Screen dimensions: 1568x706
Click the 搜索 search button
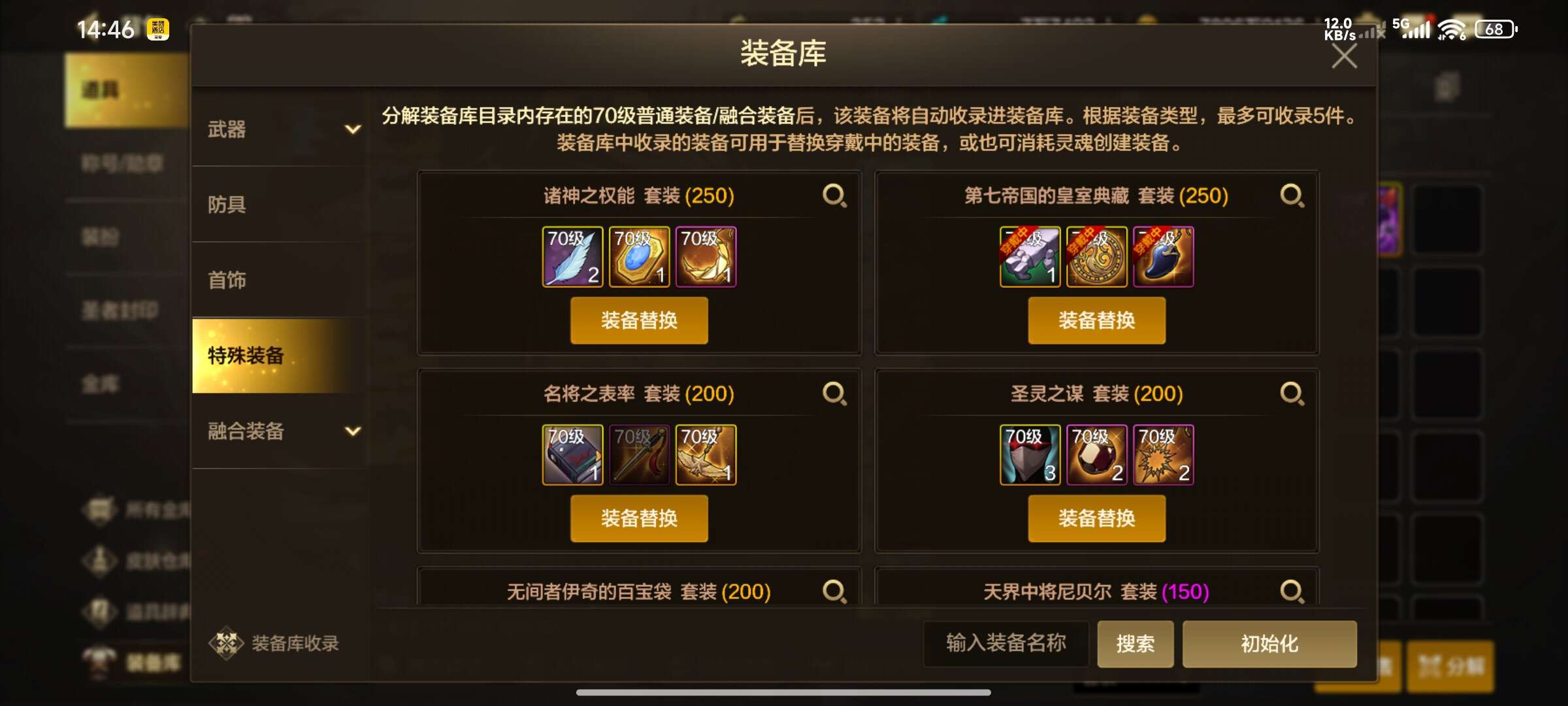click(1135, 644)
